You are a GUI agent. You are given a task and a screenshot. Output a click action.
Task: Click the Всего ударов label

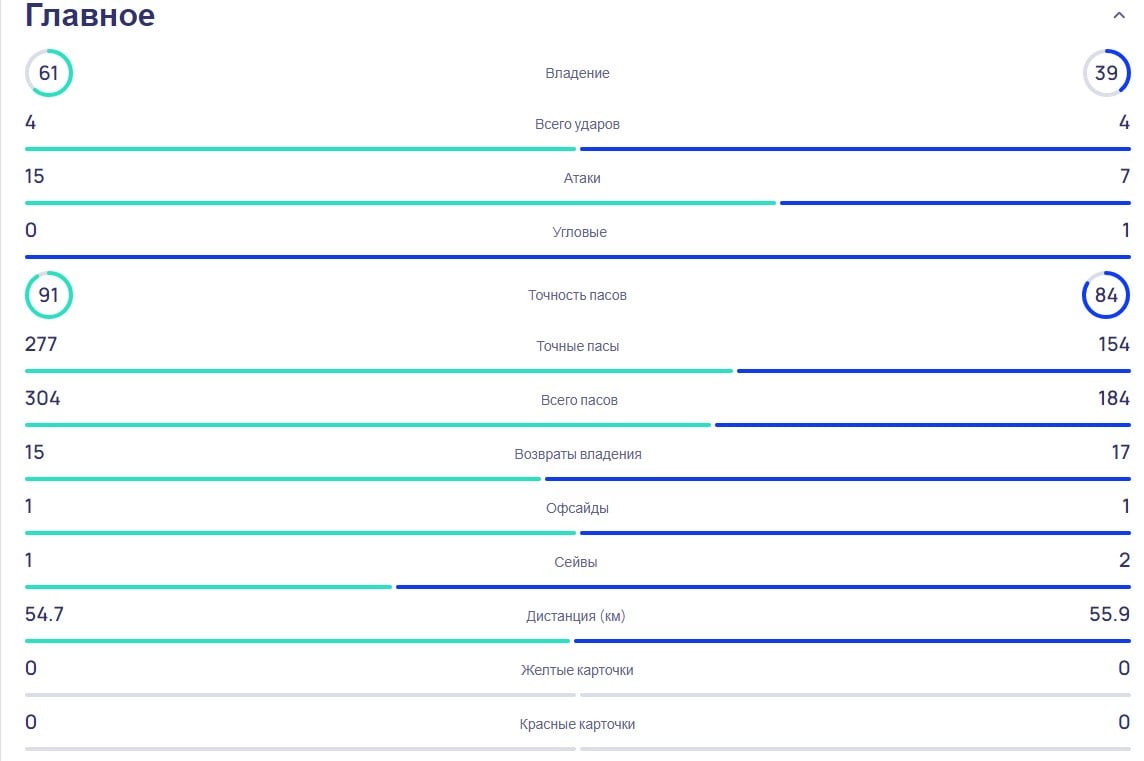(x=577, y=125)
